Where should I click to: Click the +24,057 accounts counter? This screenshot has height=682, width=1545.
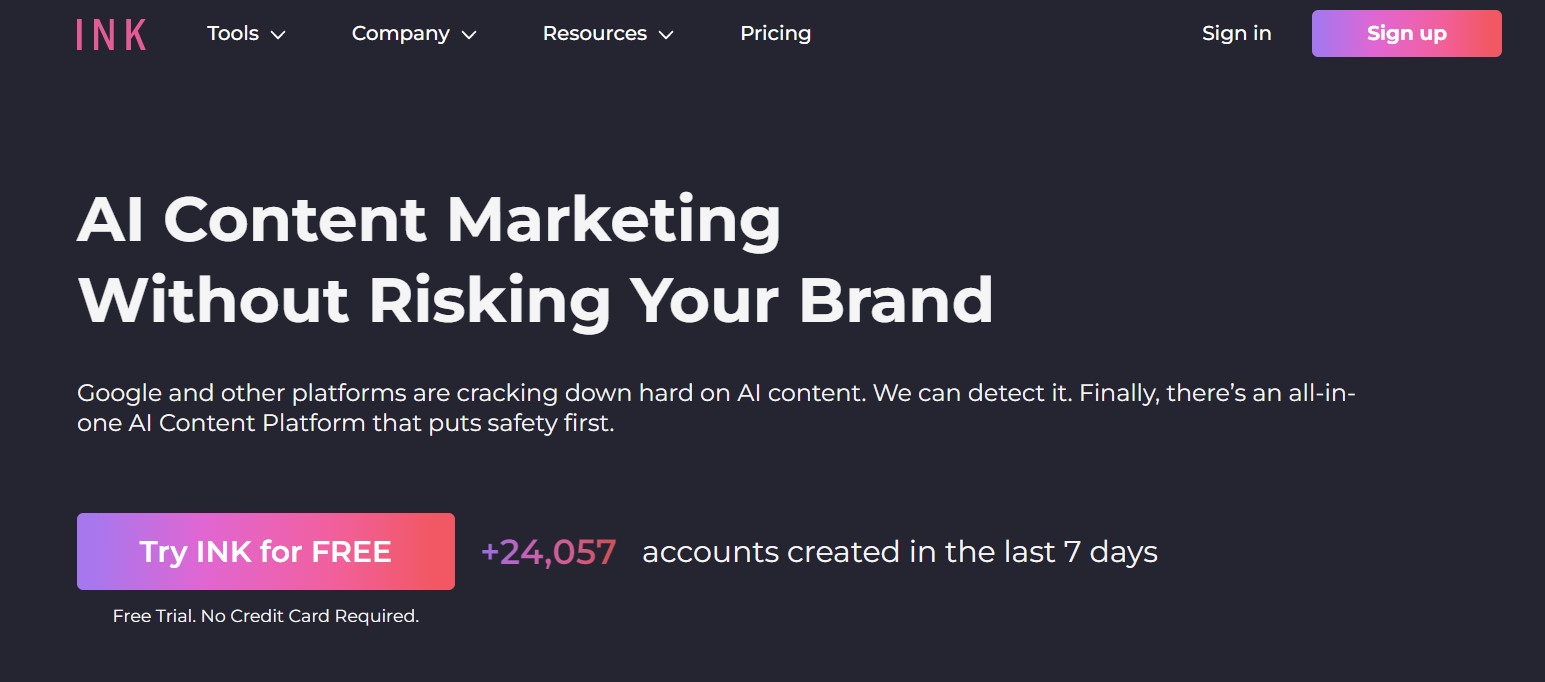click(548, 552)
